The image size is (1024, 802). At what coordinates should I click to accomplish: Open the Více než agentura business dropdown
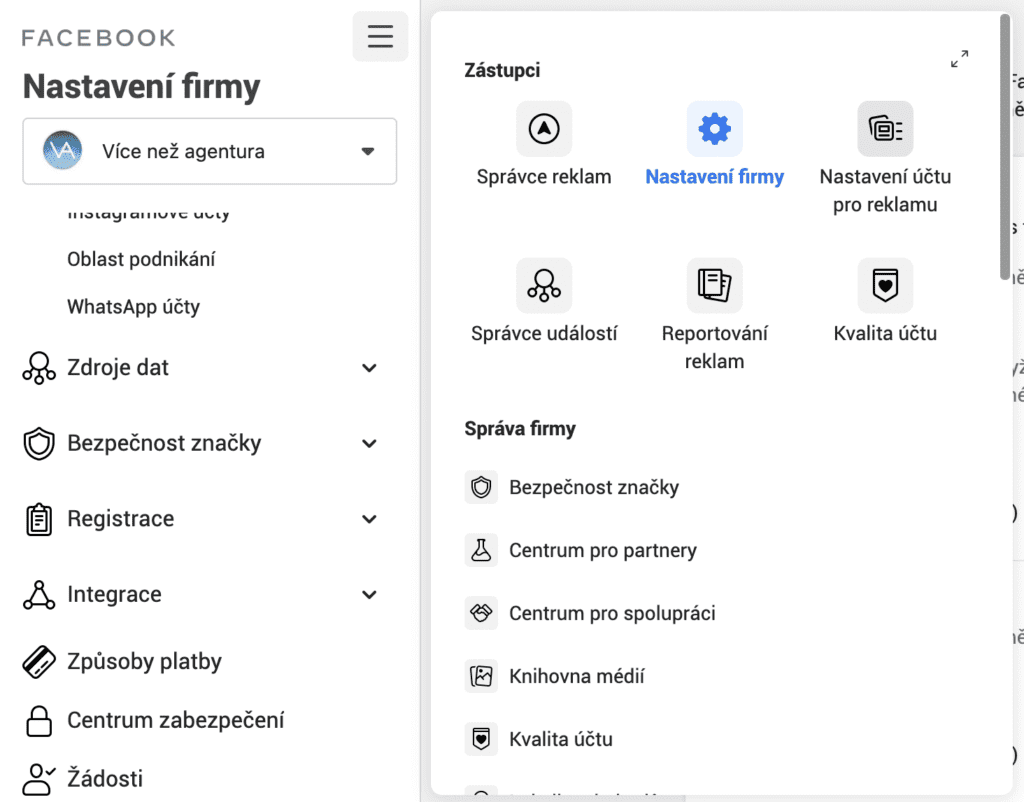pos(210,152)
